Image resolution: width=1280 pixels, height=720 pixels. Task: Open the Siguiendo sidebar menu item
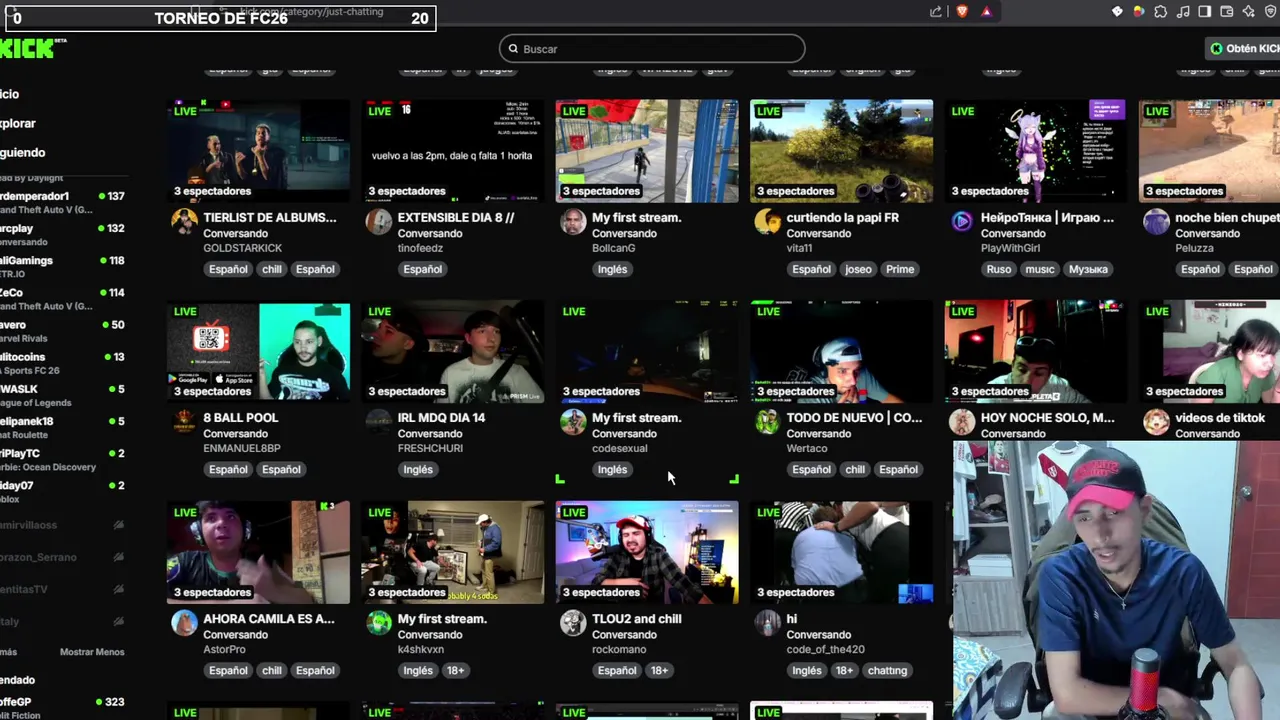23,152
